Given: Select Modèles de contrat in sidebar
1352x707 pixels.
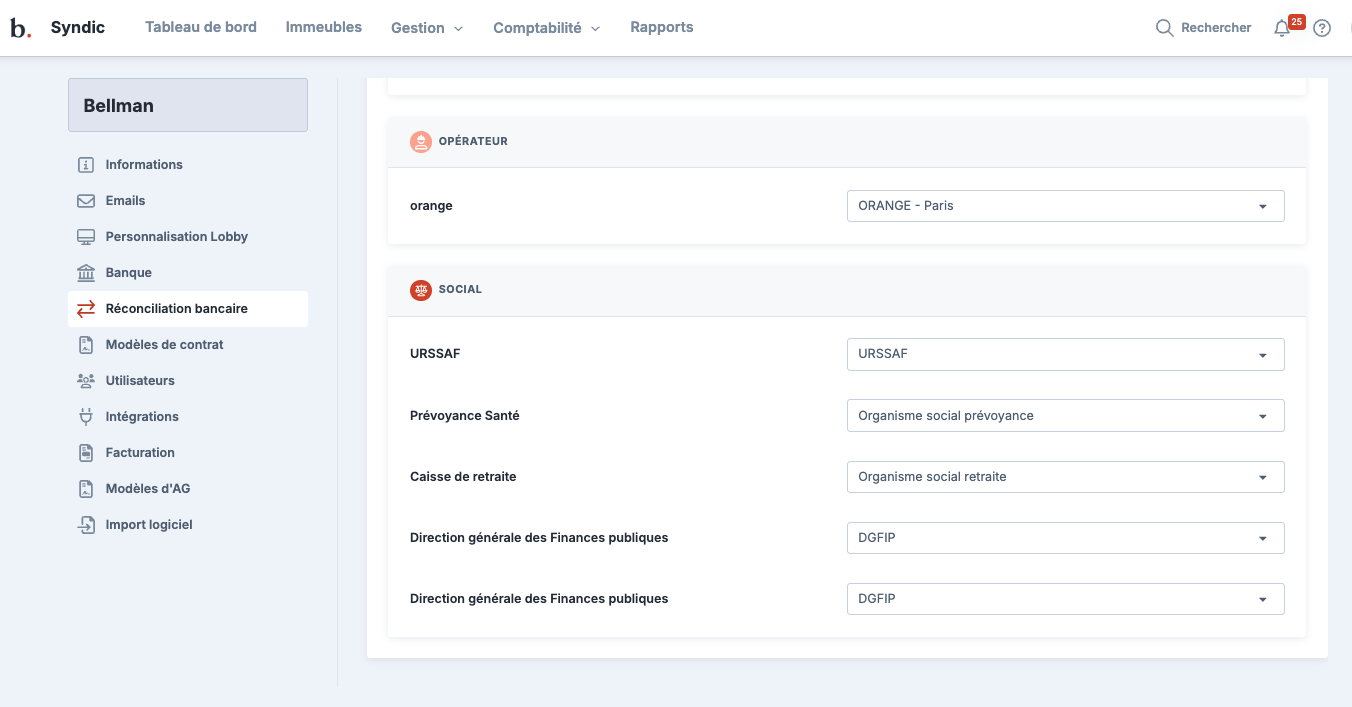Looking at the screenshot, I should [x=164, y=345].
